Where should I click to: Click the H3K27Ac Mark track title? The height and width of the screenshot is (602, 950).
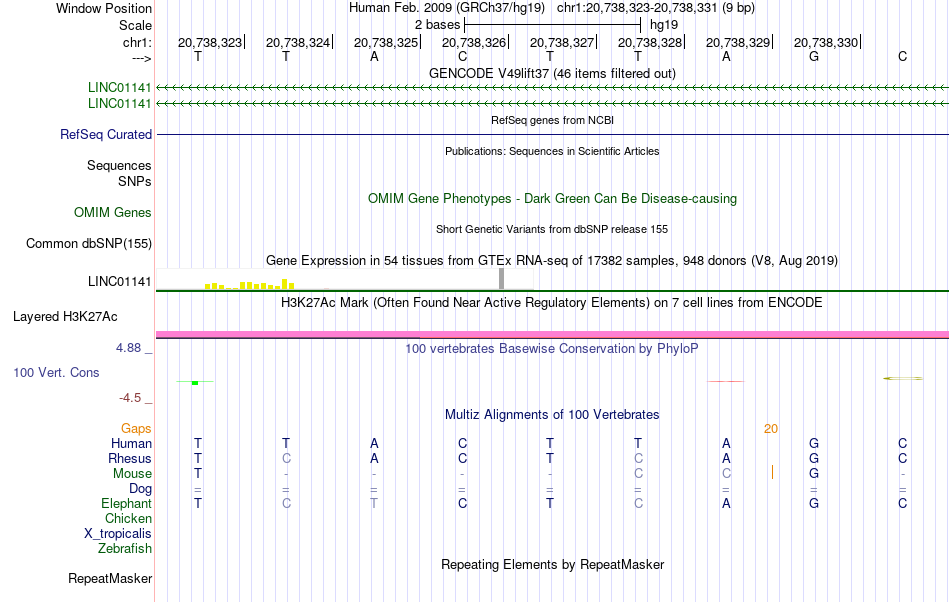click(552, 302)
